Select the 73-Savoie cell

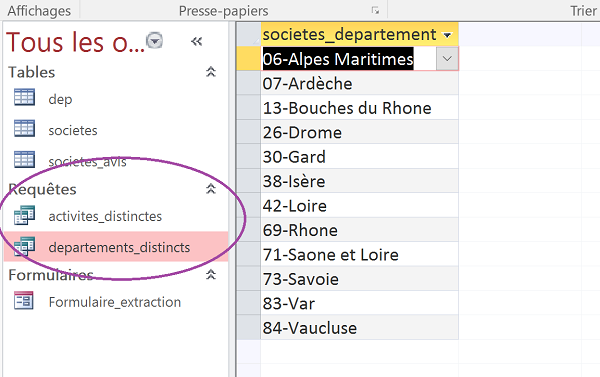click(x=359, y=279)
